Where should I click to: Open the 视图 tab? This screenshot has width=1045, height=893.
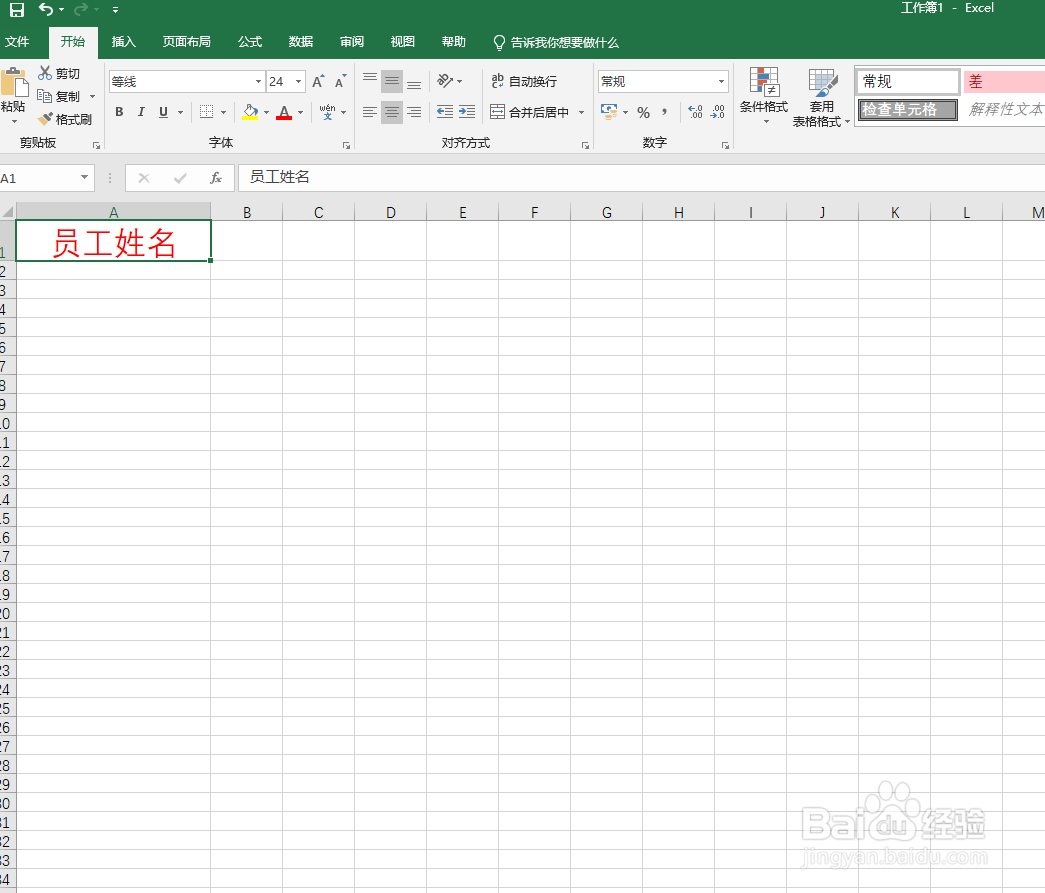pos(403,42)
